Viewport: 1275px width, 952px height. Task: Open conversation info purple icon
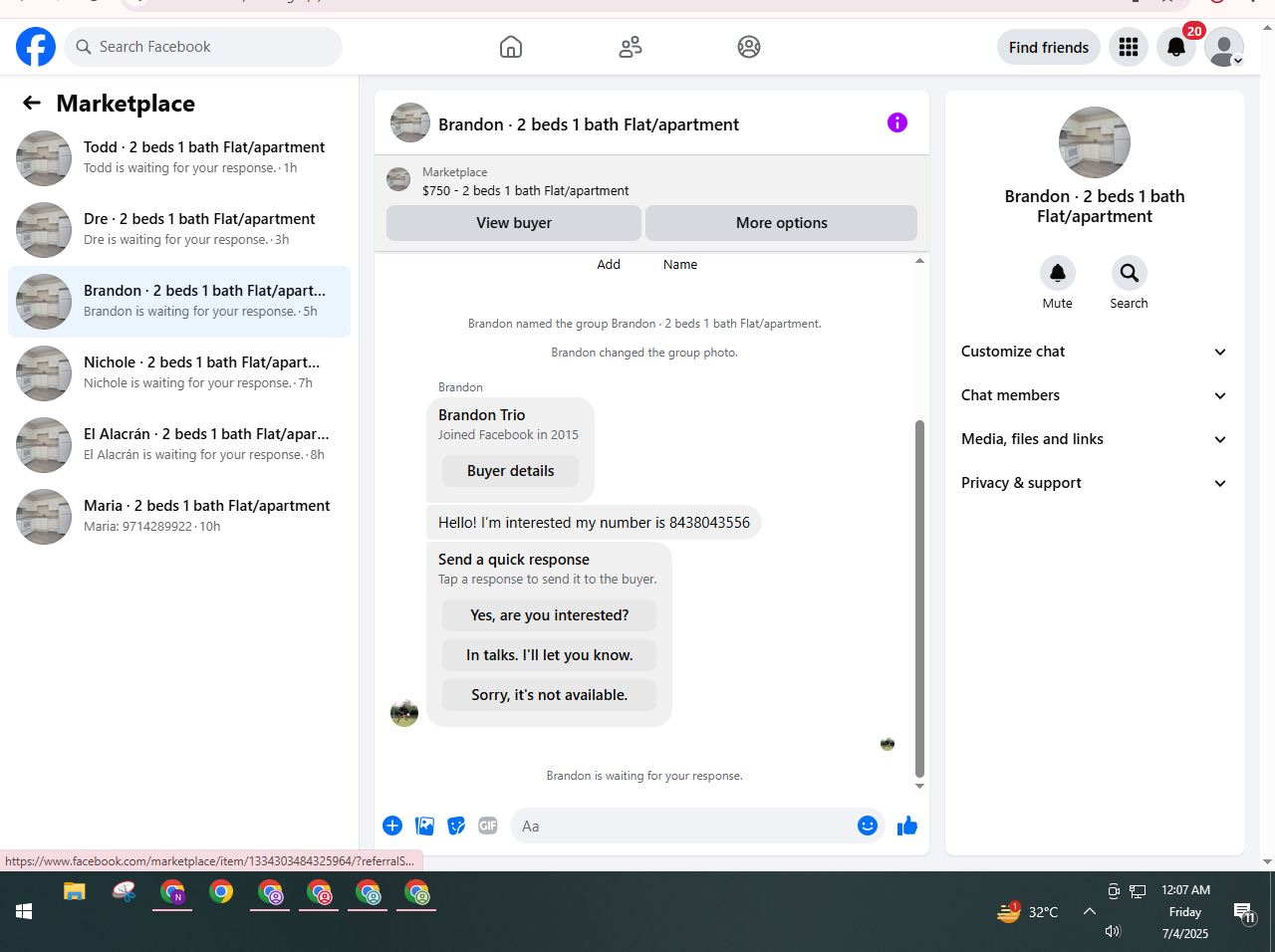point(897,122)
